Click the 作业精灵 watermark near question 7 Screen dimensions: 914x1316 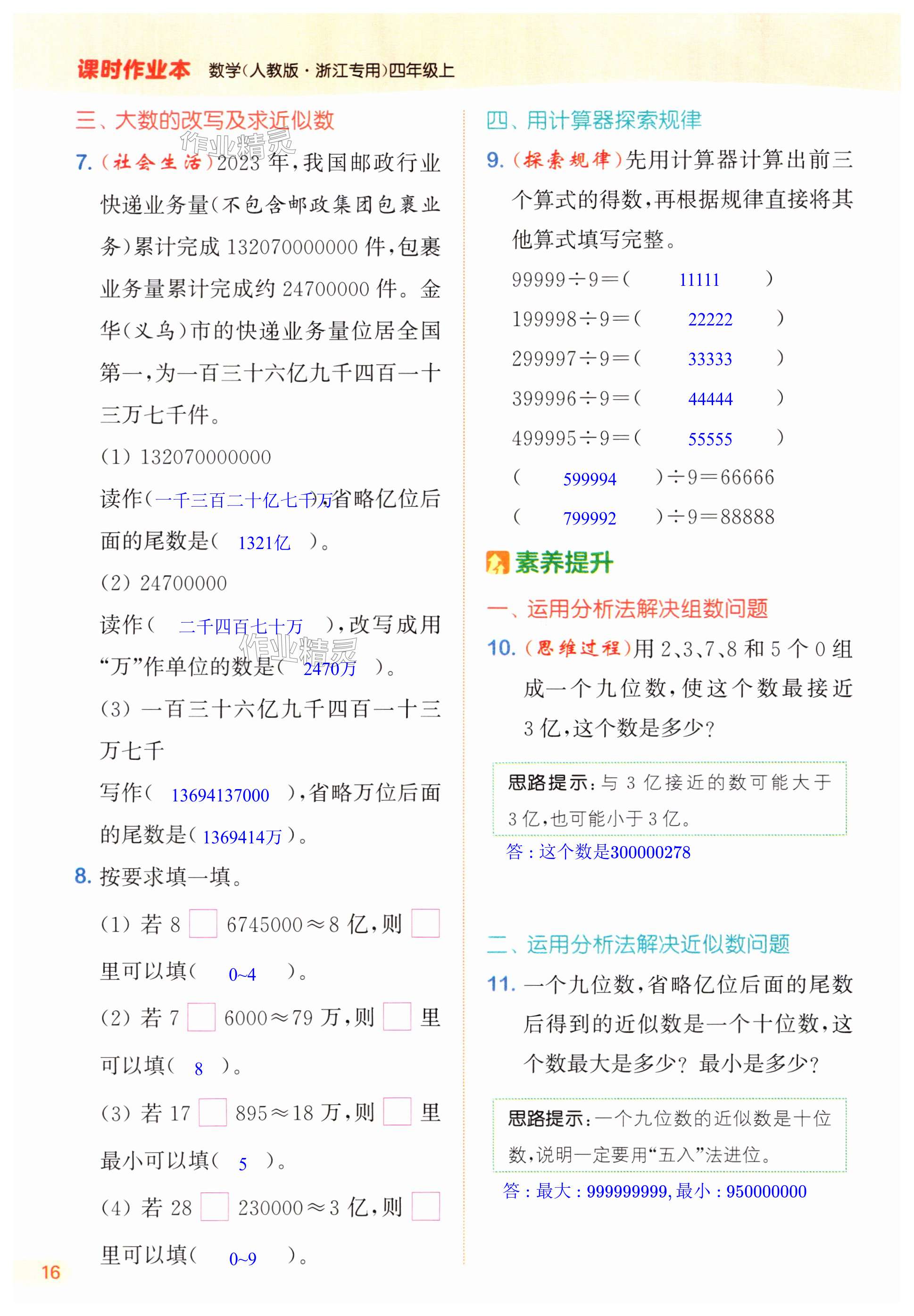(237, 144)
